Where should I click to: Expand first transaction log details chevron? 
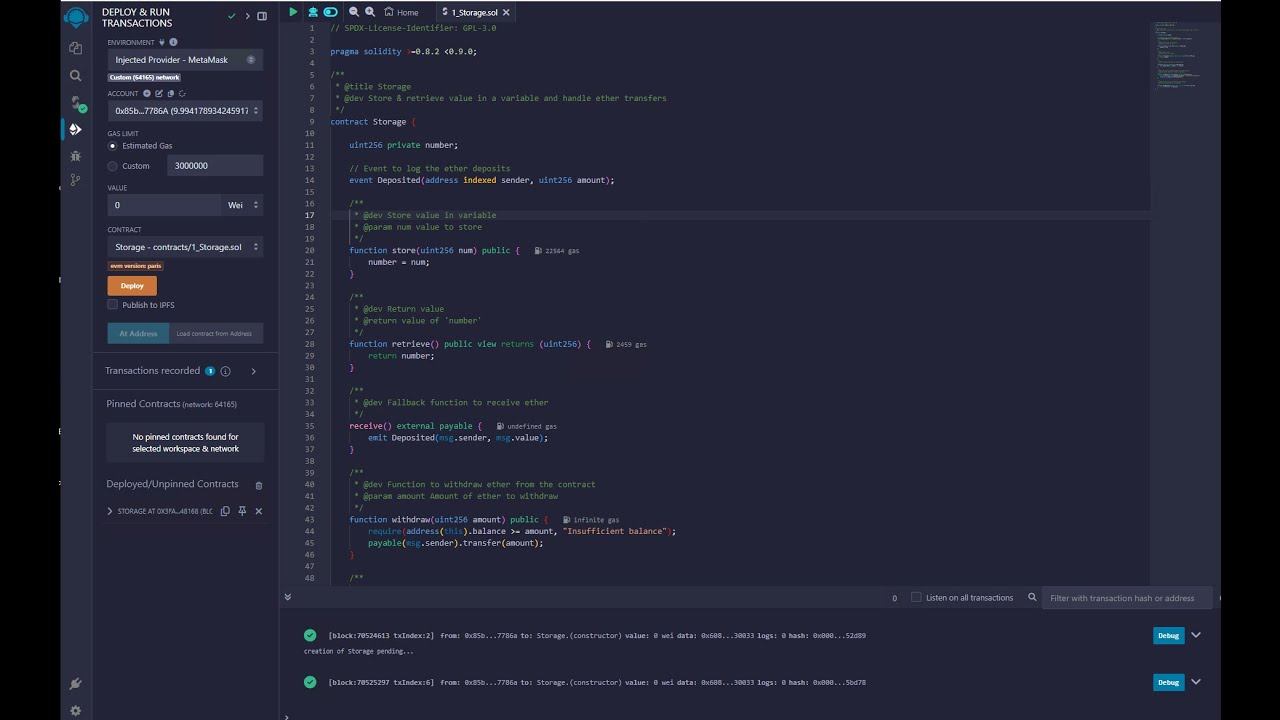point(1195,635)
